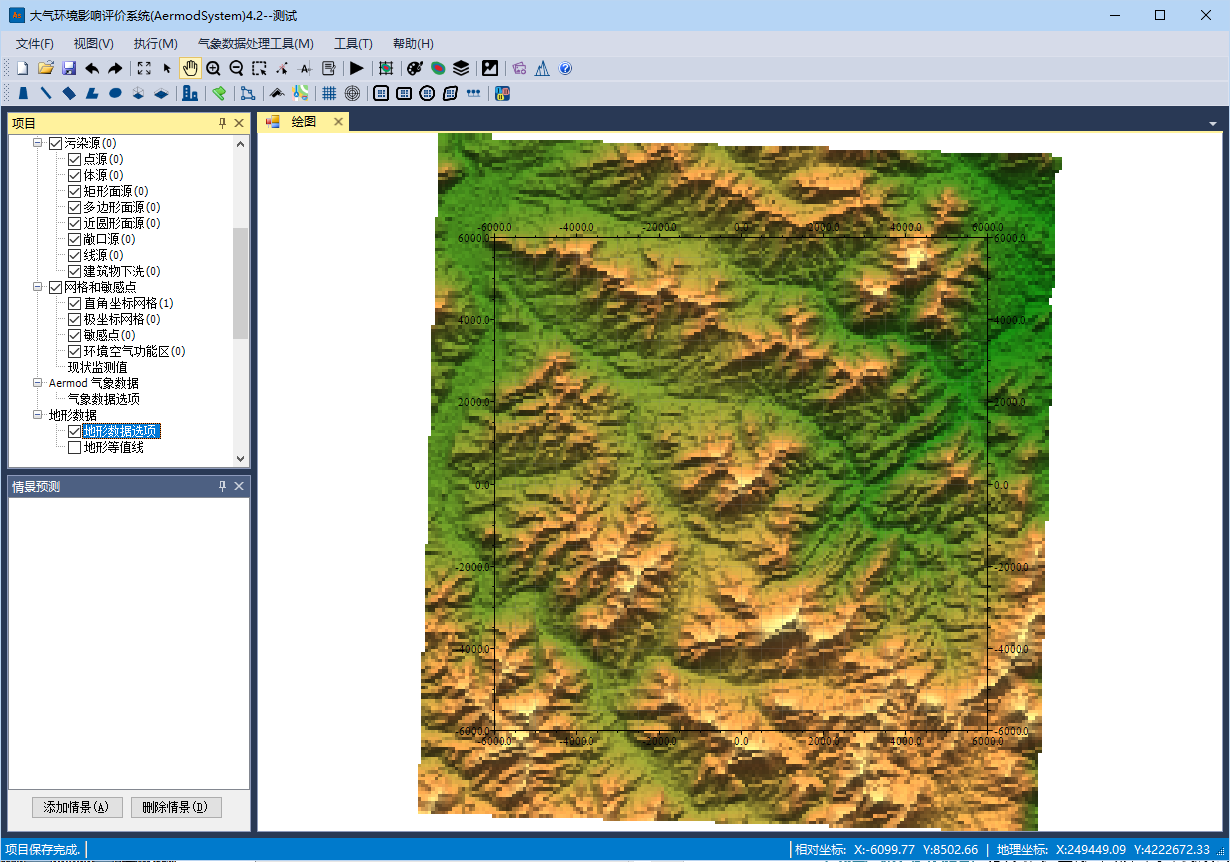
Task: Click the save project floppy icon
Action: point(69,68)
